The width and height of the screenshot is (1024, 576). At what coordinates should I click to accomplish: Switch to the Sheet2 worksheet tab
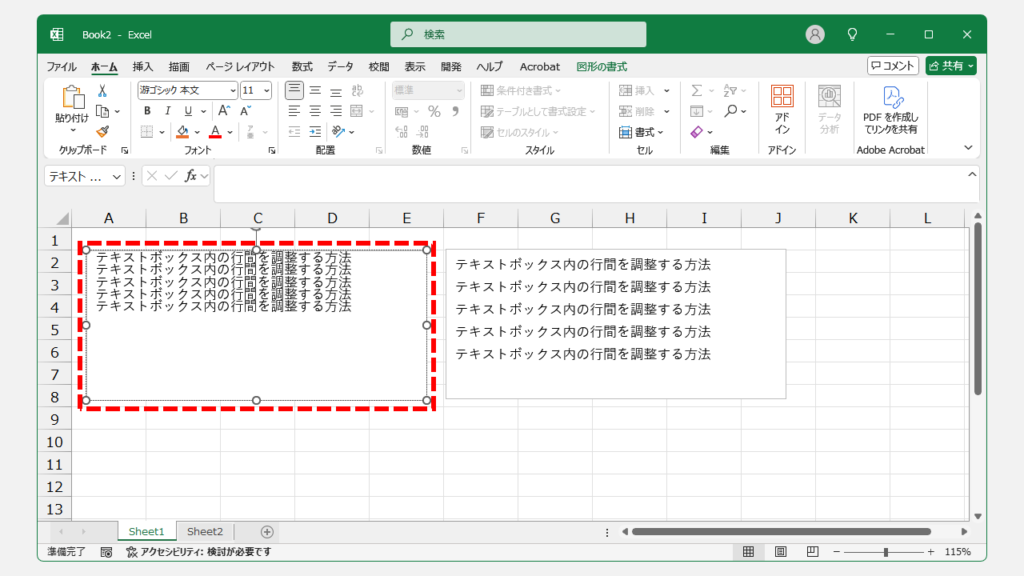[205, 532]
